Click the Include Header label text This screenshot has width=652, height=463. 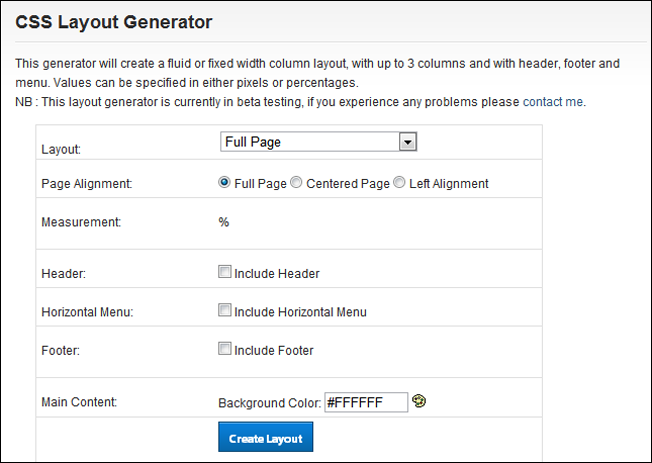(x=277, y=274)
